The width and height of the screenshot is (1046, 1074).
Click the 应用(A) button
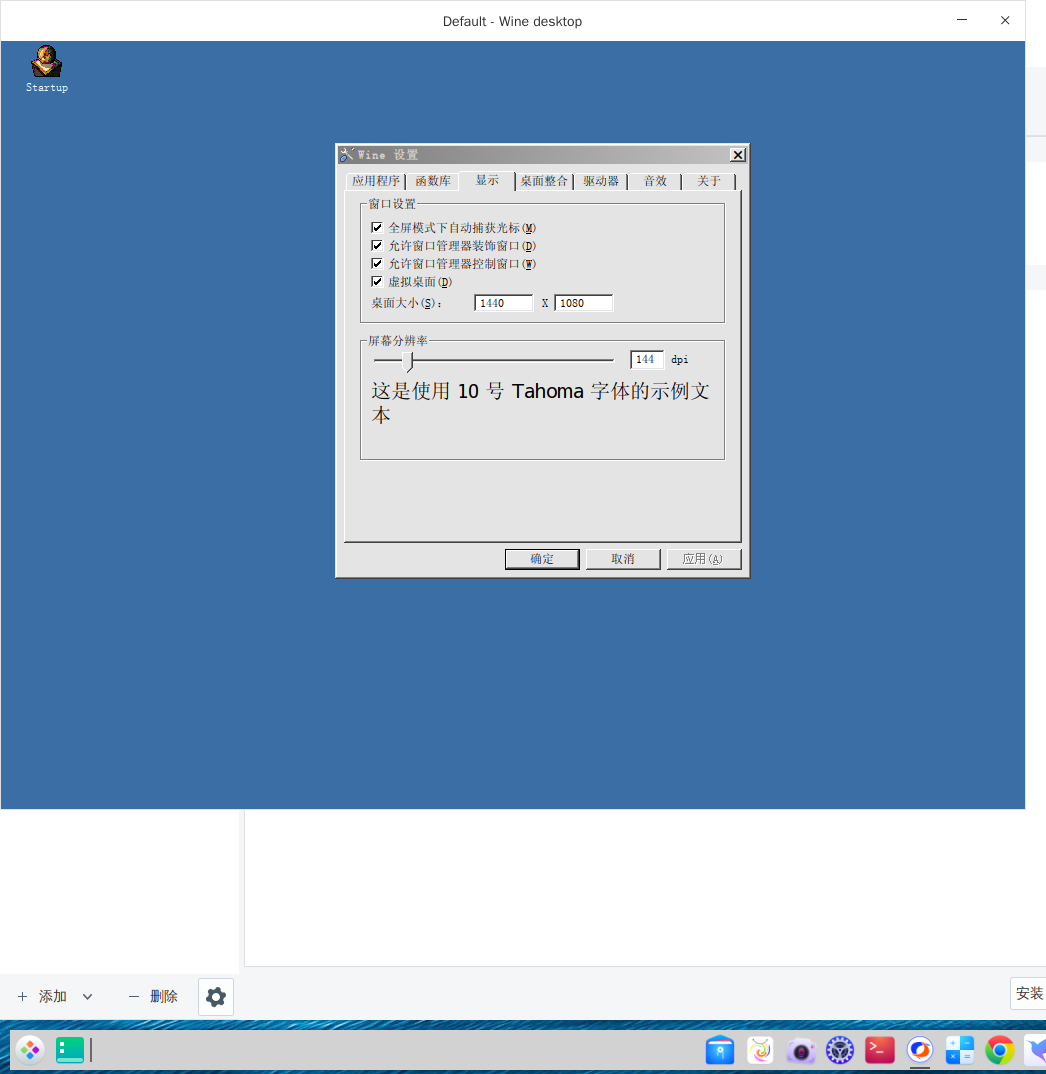pyautogui.click(x=703, y=559)
